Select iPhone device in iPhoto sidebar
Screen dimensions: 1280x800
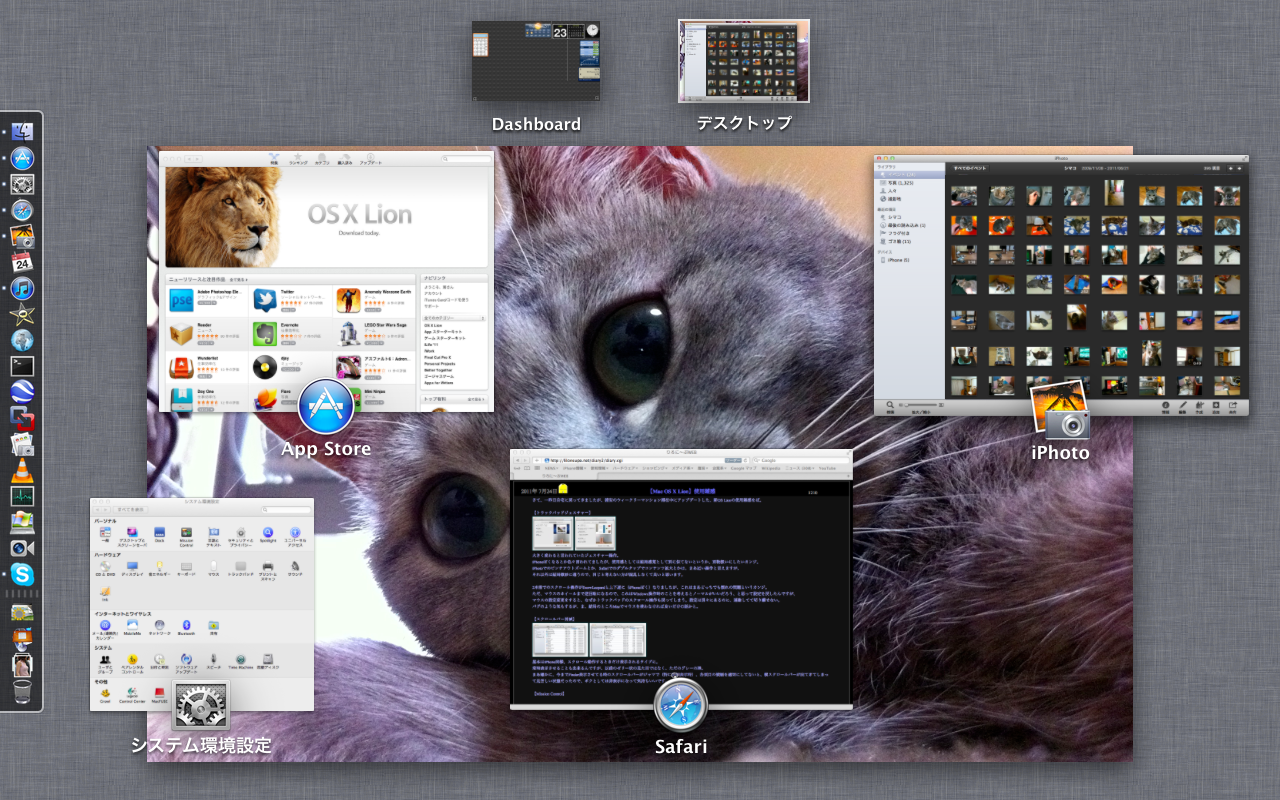pos(892,260)
